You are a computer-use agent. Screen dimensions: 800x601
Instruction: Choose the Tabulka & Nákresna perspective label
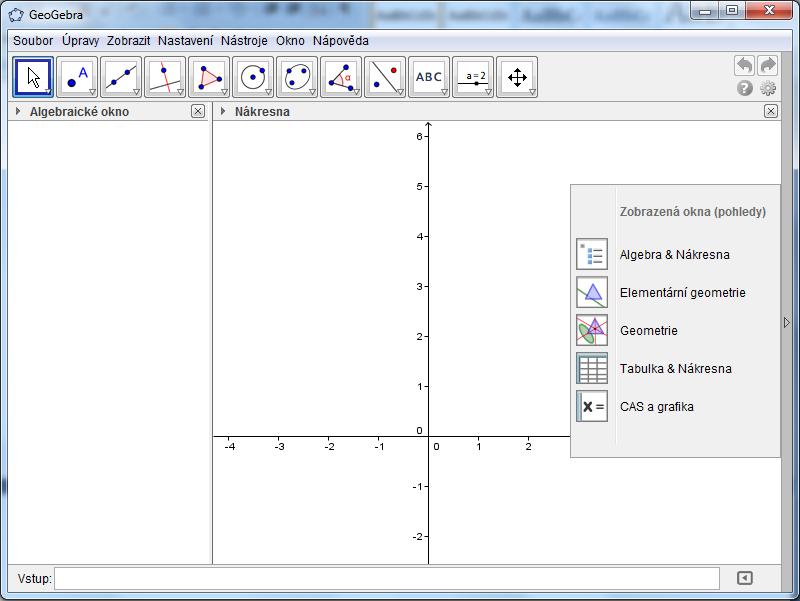coord(676,368)
